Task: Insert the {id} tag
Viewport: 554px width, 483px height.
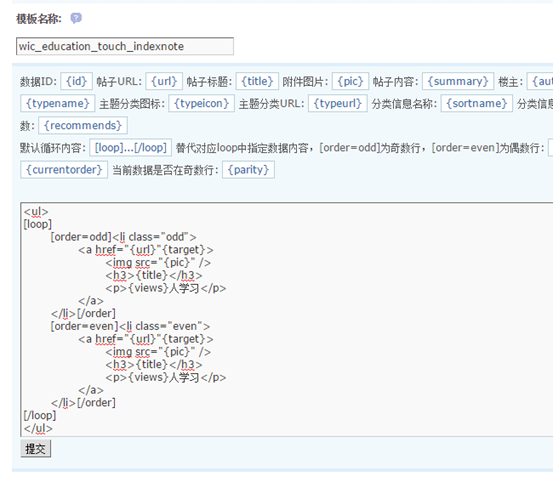Action: coord(76,81)
